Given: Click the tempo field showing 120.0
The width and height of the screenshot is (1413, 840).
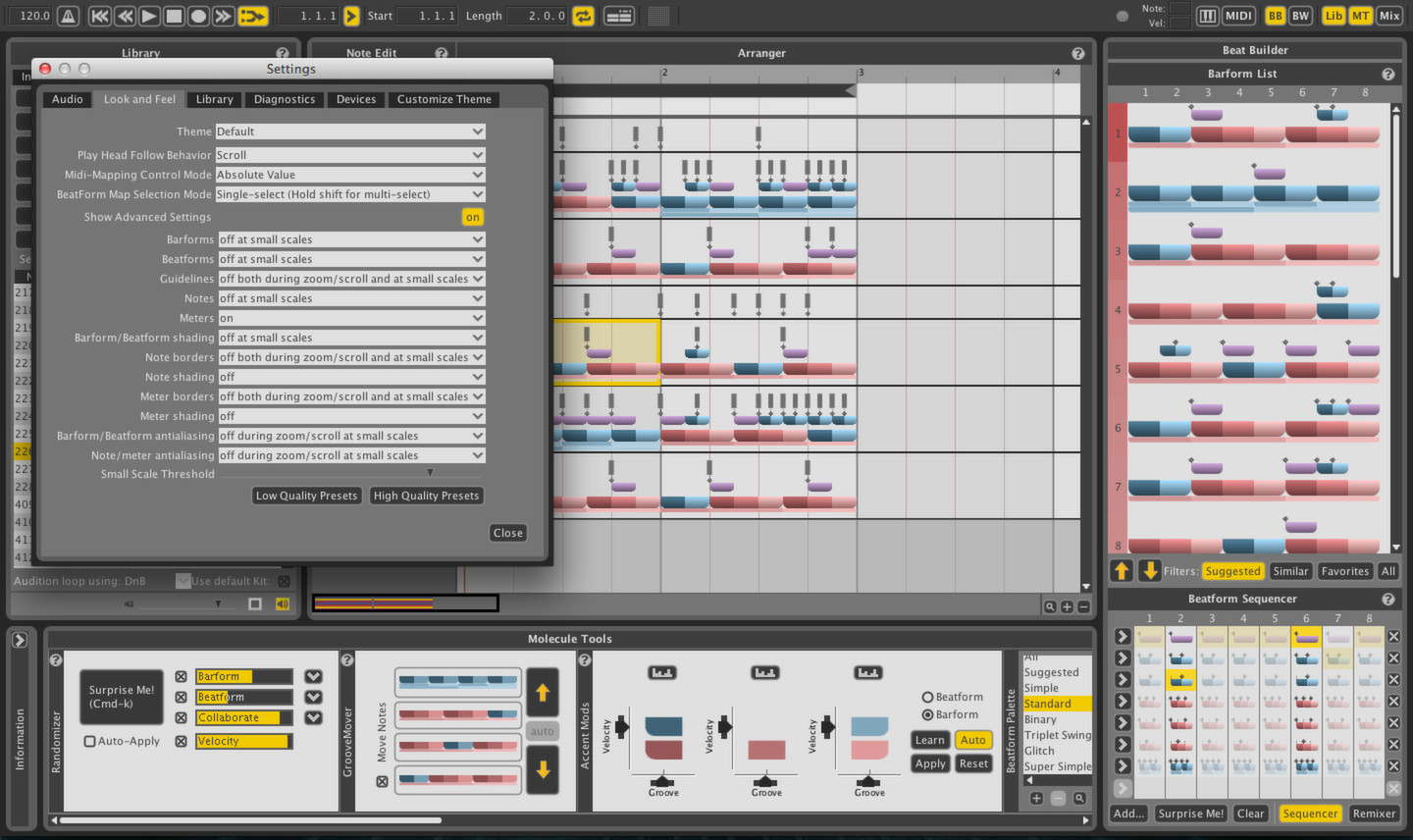Looking at the screenshot, I should (31, 16).
